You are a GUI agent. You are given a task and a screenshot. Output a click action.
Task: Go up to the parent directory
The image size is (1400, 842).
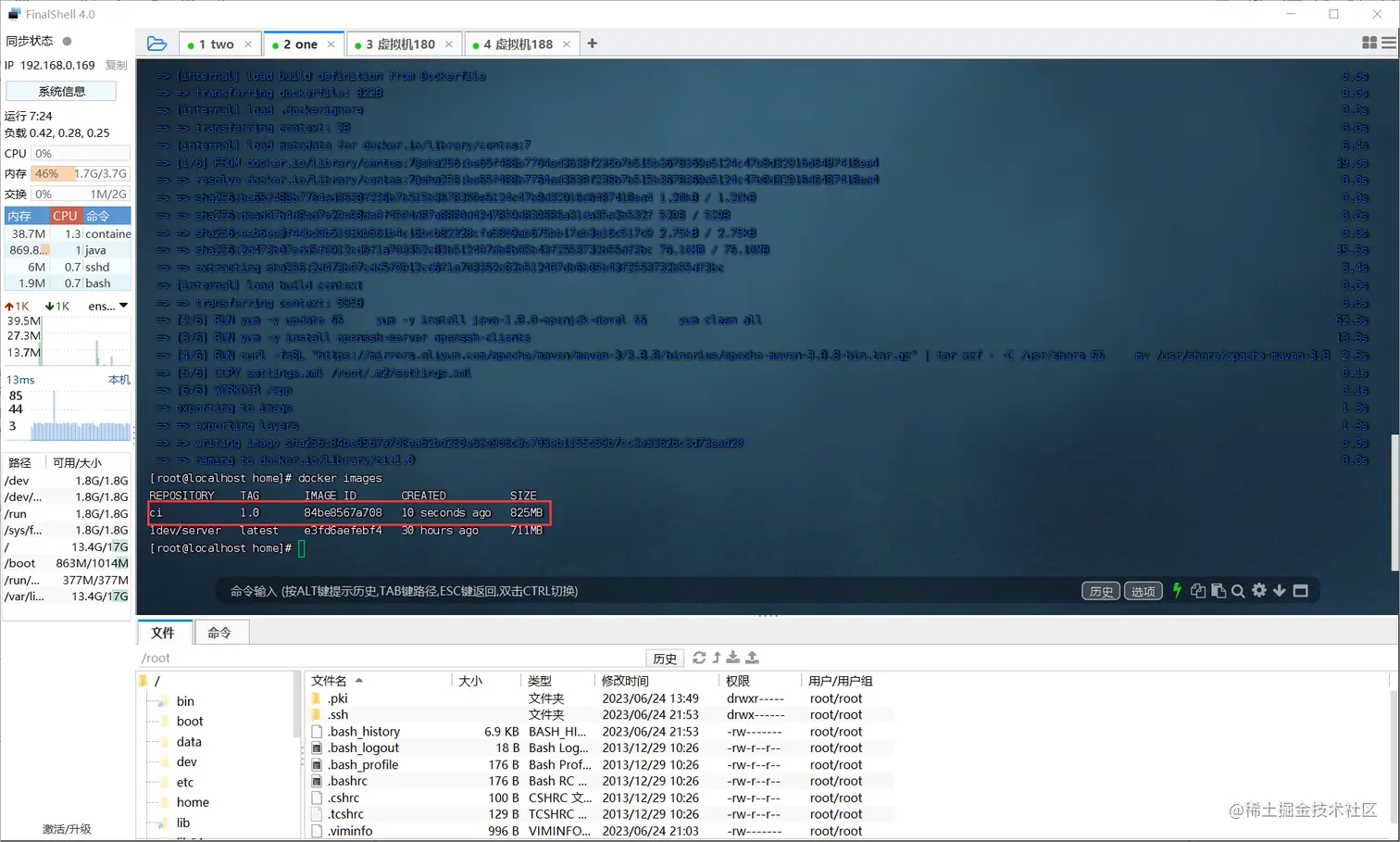pyautogui.click(x=717, y=658)
